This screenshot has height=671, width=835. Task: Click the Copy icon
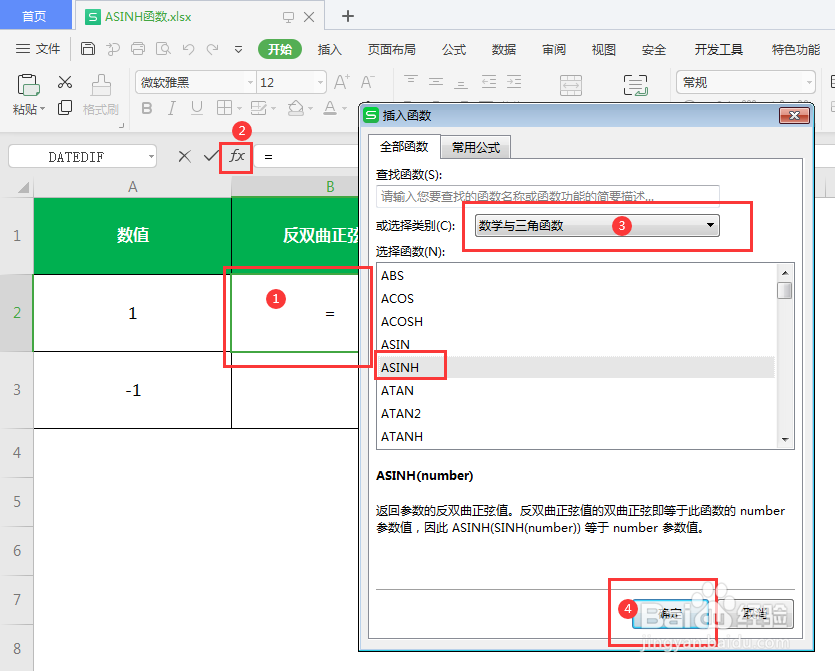[x=65, y=108]
